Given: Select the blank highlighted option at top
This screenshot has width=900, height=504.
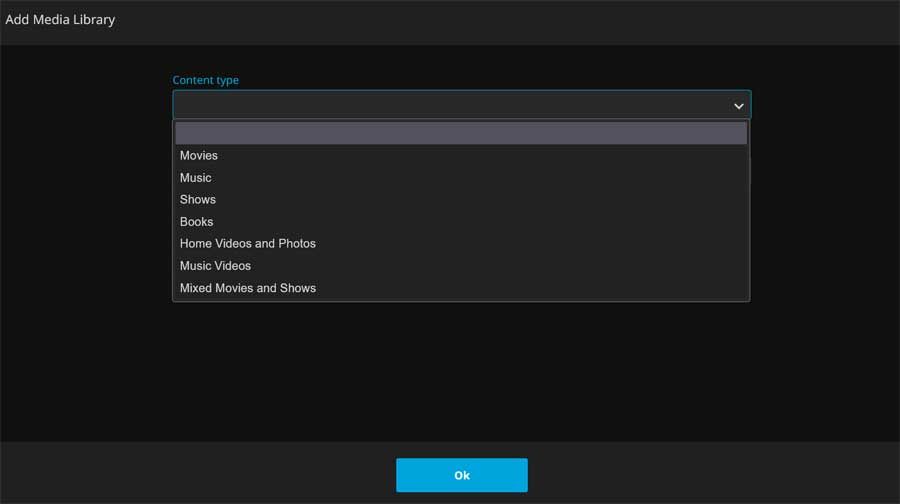Looking at the screenshot, I should (x=461, y=133).
